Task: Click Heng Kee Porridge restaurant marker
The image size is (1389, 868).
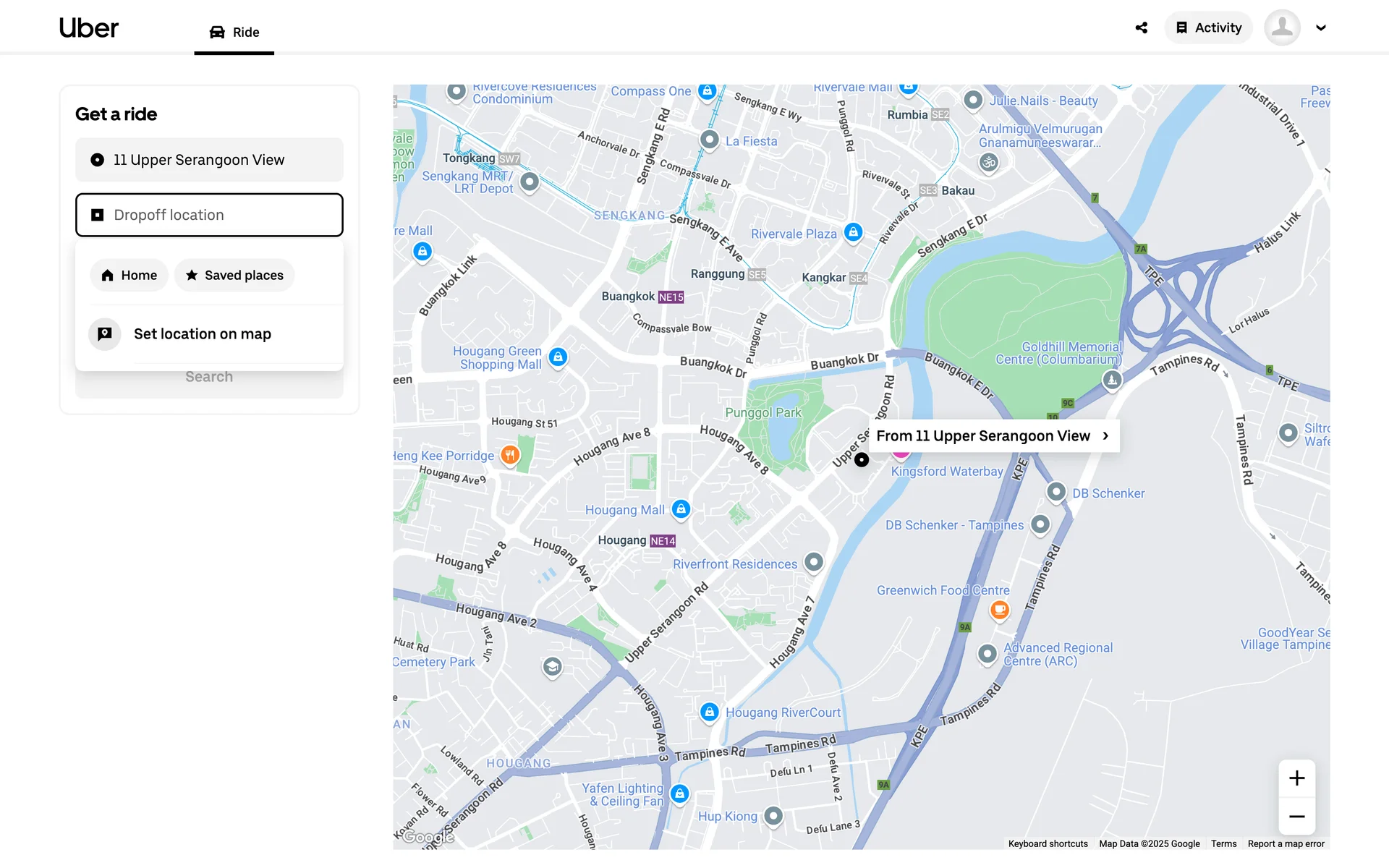Action: pyautogui.click(x=510, y=455)
